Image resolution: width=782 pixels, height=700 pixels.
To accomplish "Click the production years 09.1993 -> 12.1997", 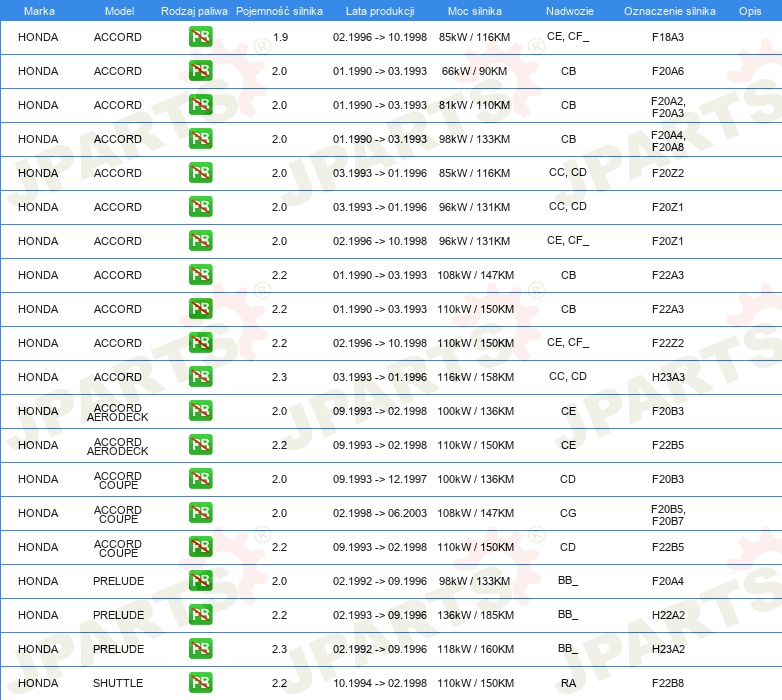I will tap(380, 479).
